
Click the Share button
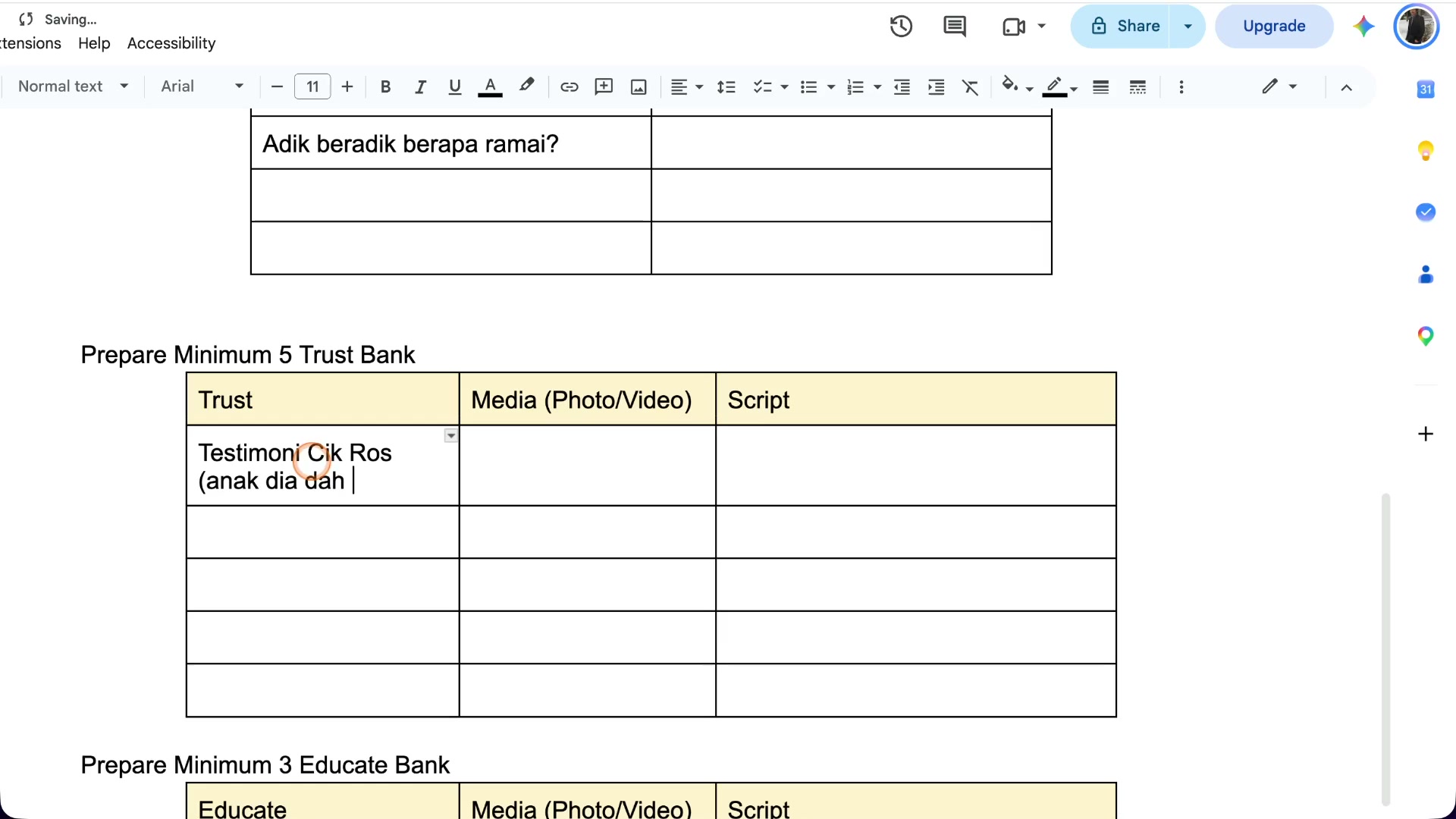(x=1121, y=27)
